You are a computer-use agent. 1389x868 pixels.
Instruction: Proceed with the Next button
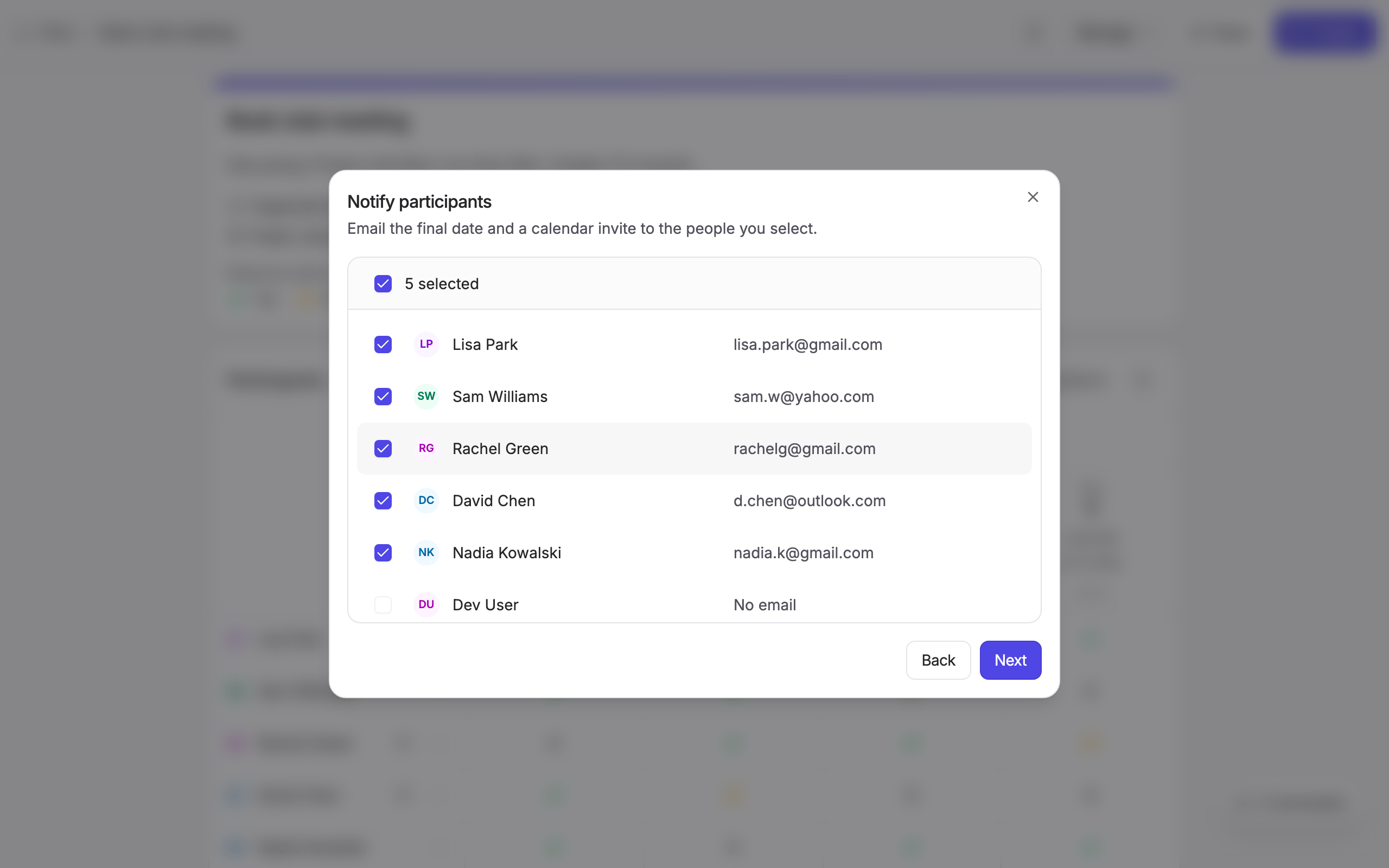coord(1010,660)
